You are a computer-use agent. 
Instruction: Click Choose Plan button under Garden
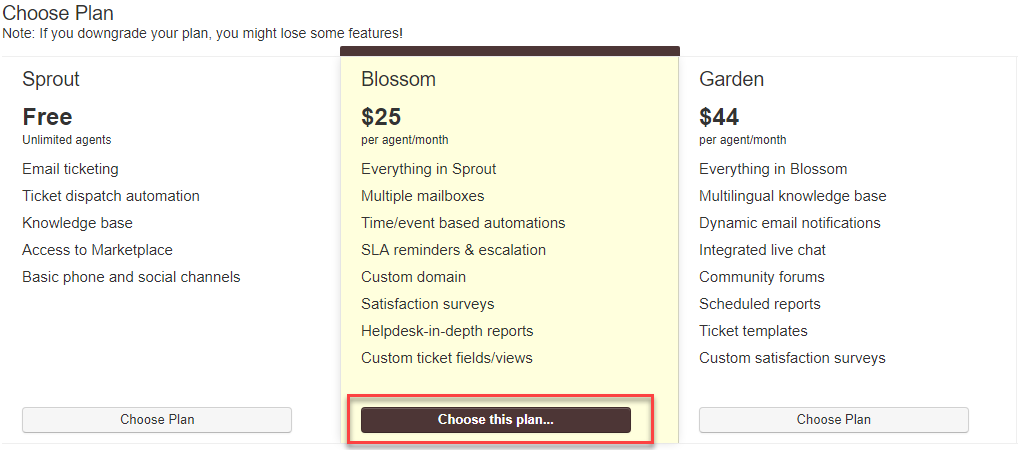[x=834, y=419]
